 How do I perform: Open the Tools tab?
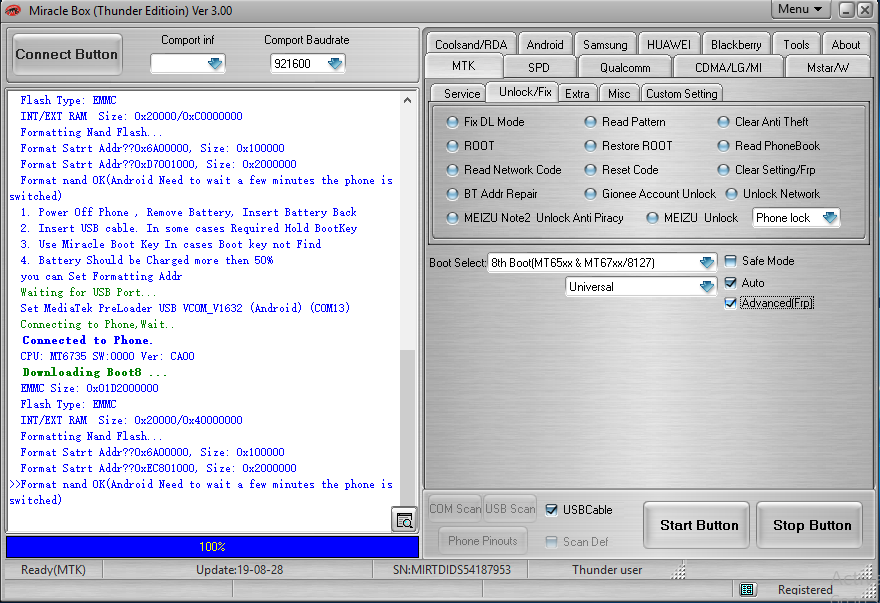tap(796, 44)
